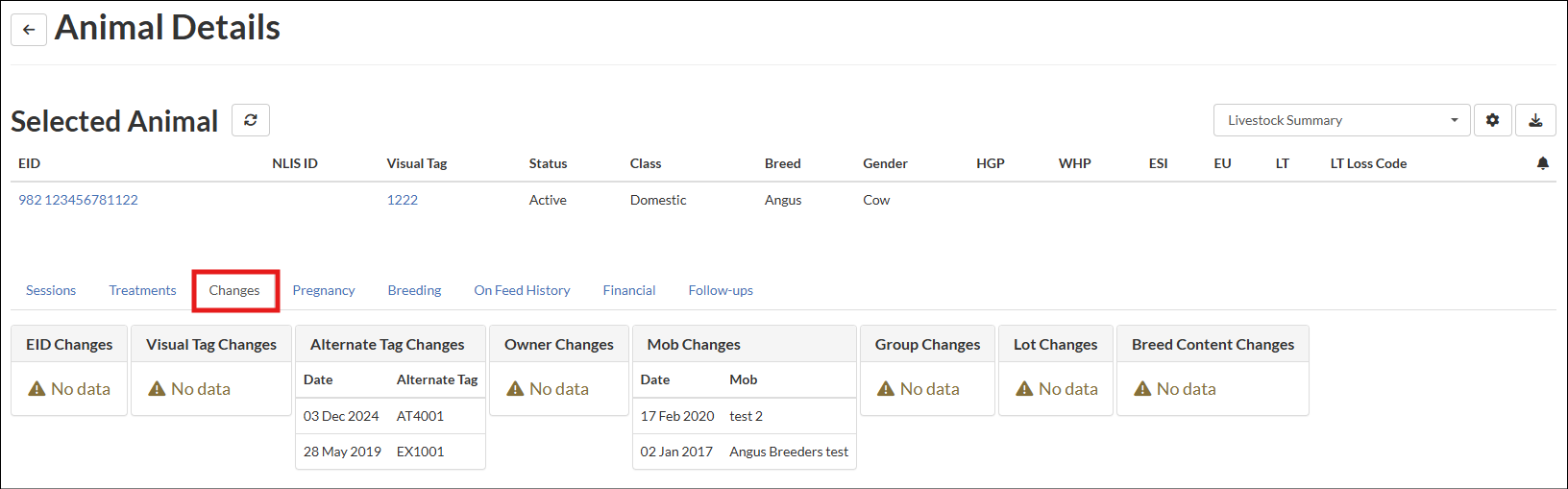Open the Breeding tab
This screenshot has height=489, width=1568.
pyautogui.click(x=414, y=290)
